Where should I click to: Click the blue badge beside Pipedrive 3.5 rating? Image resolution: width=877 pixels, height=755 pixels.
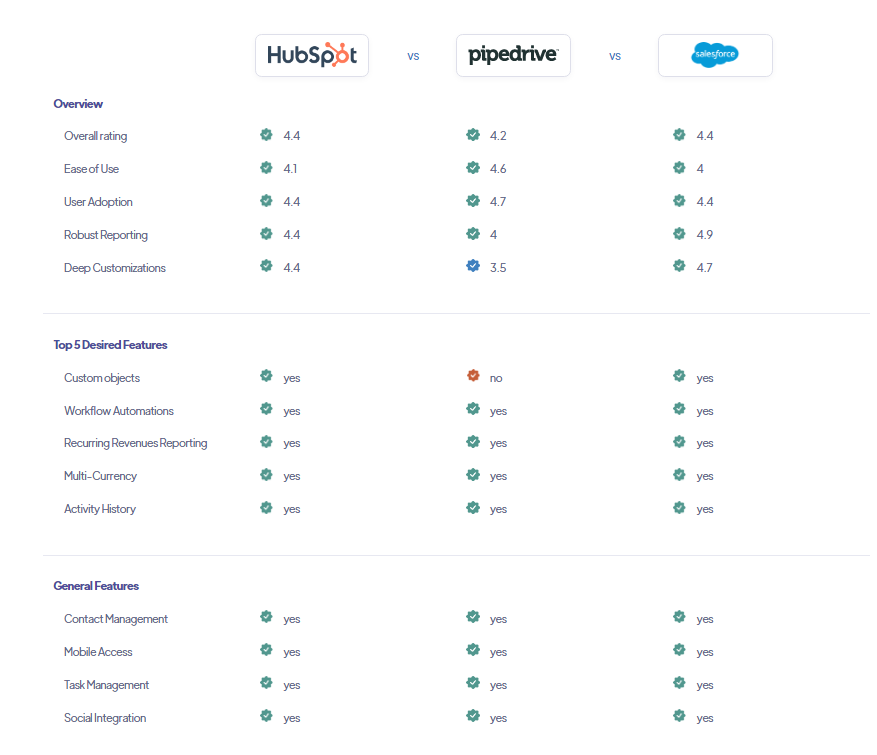(x=473, y=266)
